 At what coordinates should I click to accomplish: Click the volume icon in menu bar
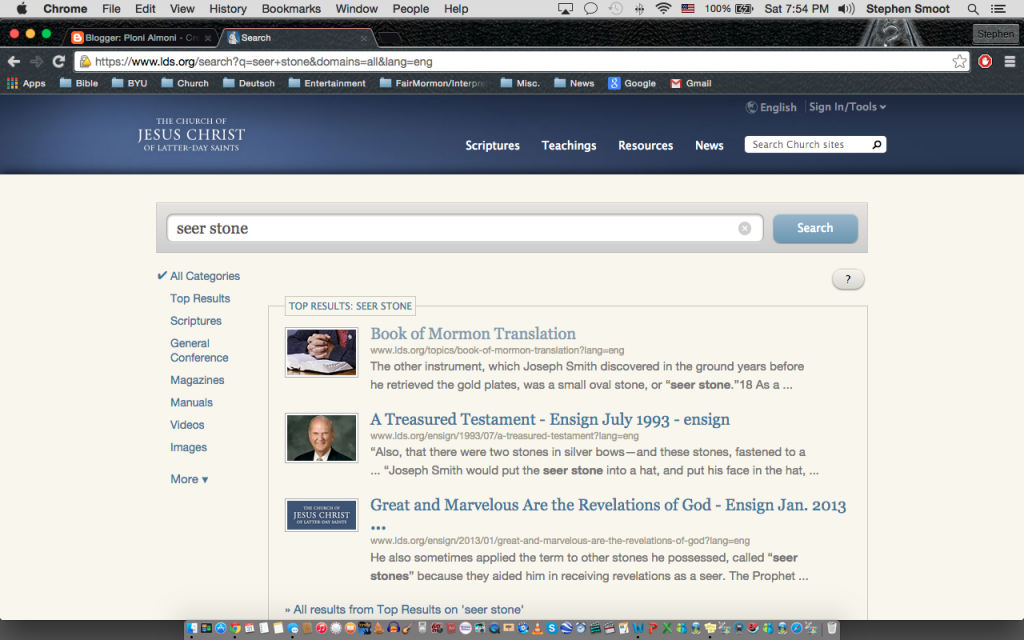click(x=846, y=8)
